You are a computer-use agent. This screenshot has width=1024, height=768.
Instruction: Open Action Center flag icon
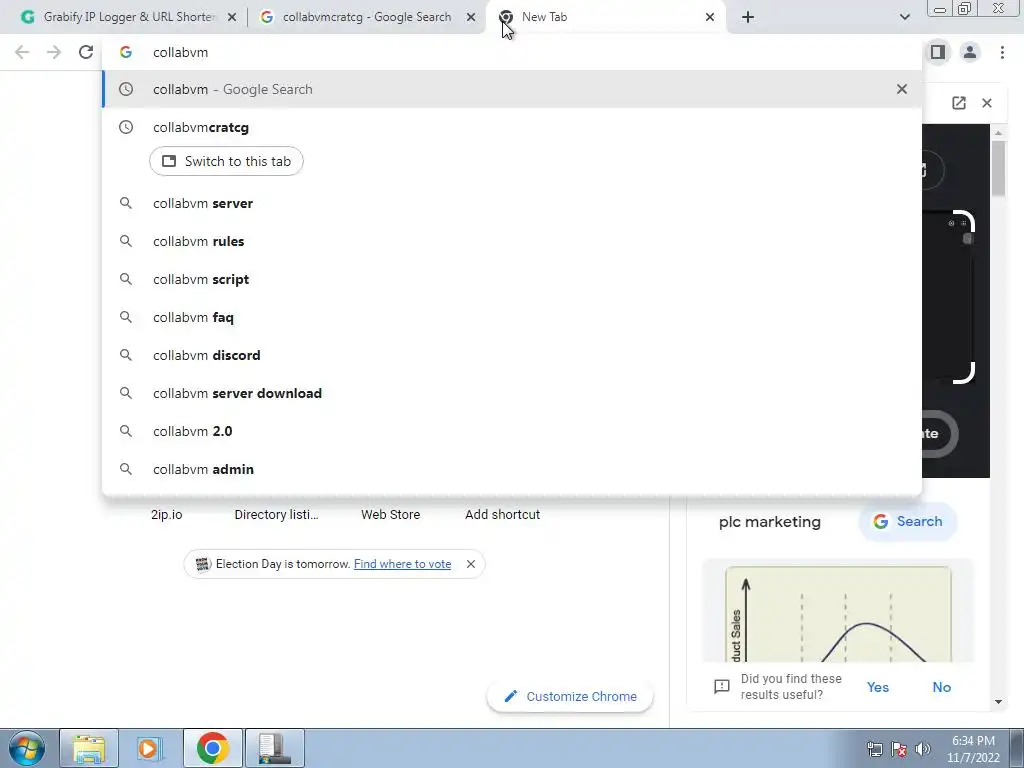click(899, 749)
